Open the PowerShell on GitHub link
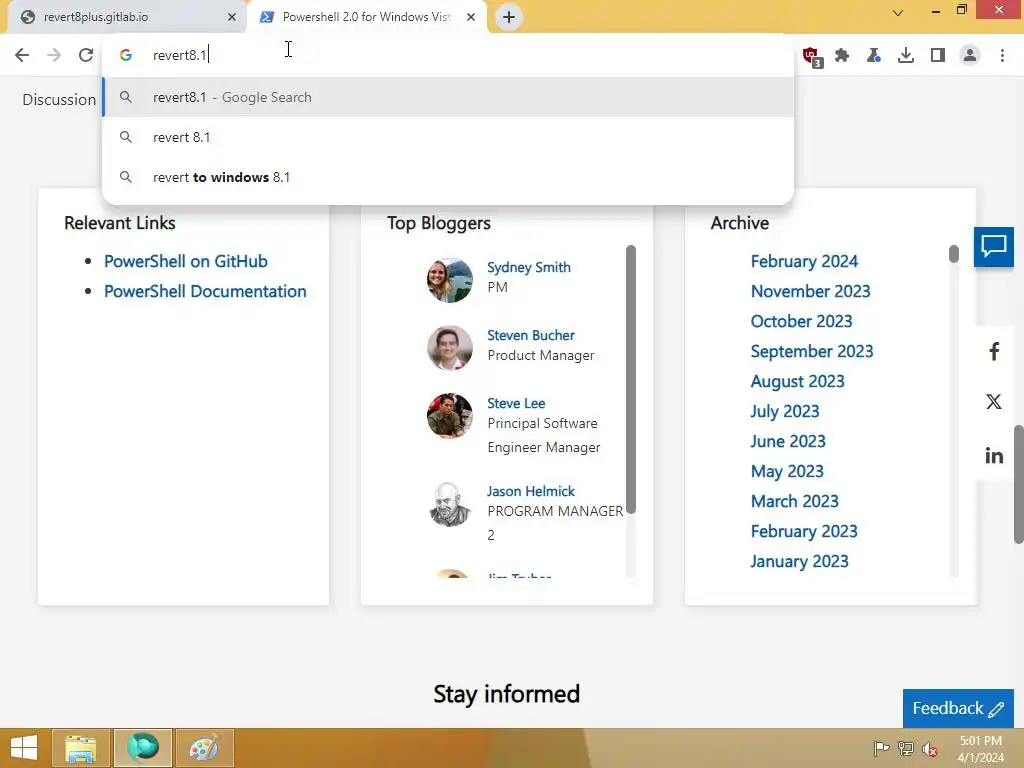 [x=185, y=261]
